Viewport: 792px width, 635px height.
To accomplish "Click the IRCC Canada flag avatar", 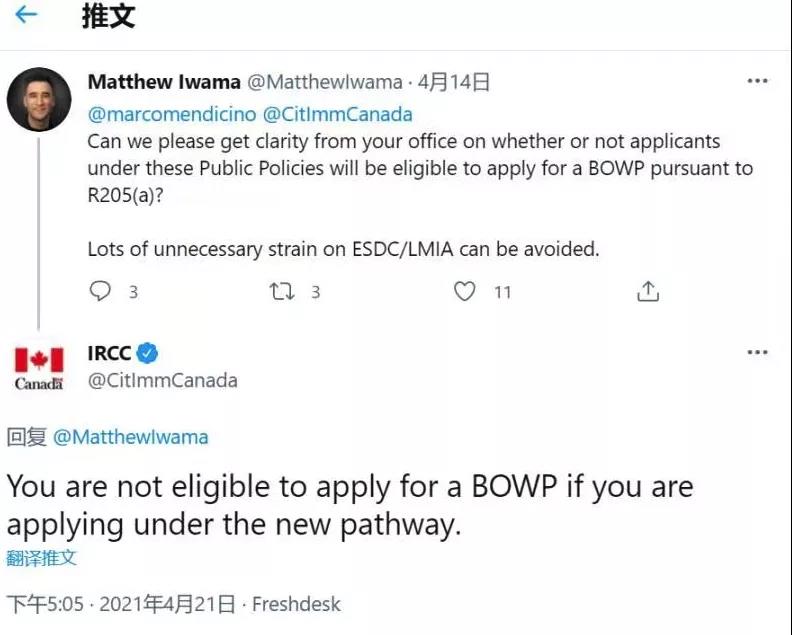I will tap(38, 367).
